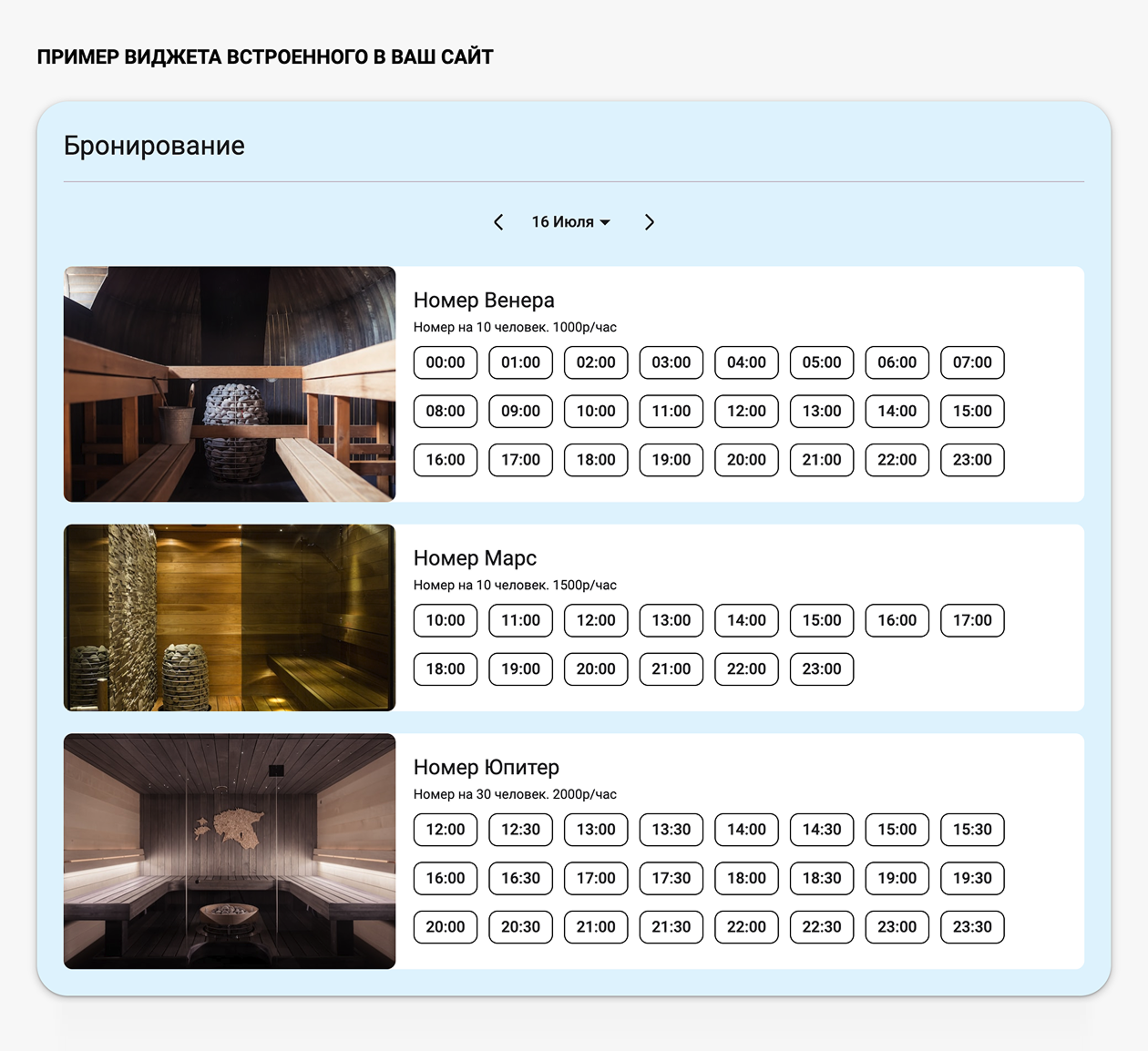Book 13:00 slot in Номер Марс
Viewport: 1148px width, 1051px height.
pos(671,620)
